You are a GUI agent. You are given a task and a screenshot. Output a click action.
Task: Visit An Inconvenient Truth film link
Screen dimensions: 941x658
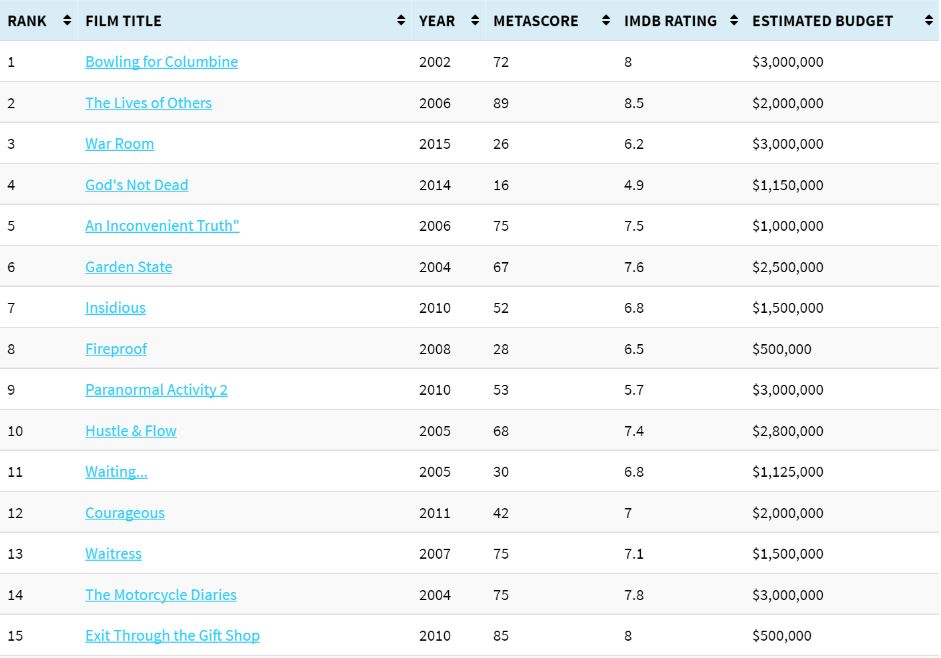[x=162, y=226]
